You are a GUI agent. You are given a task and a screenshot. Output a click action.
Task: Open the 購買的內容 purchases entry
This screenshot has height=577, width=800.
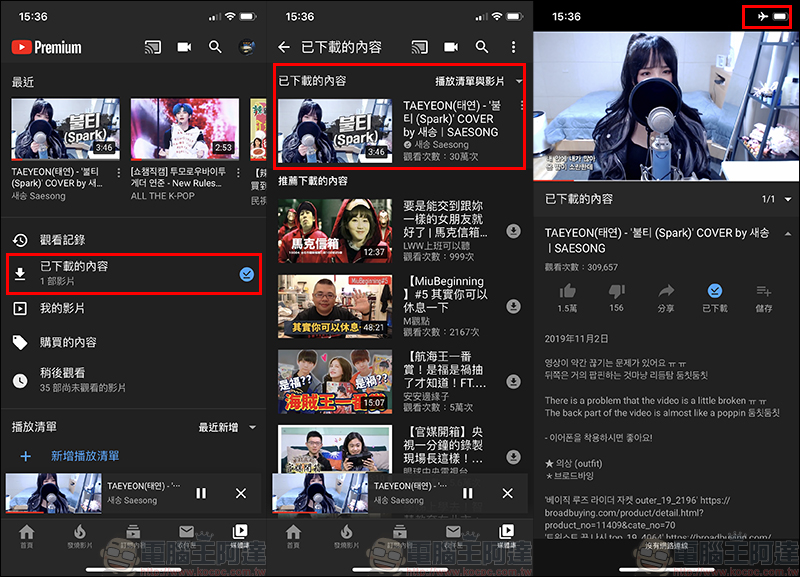pos(68,342)
